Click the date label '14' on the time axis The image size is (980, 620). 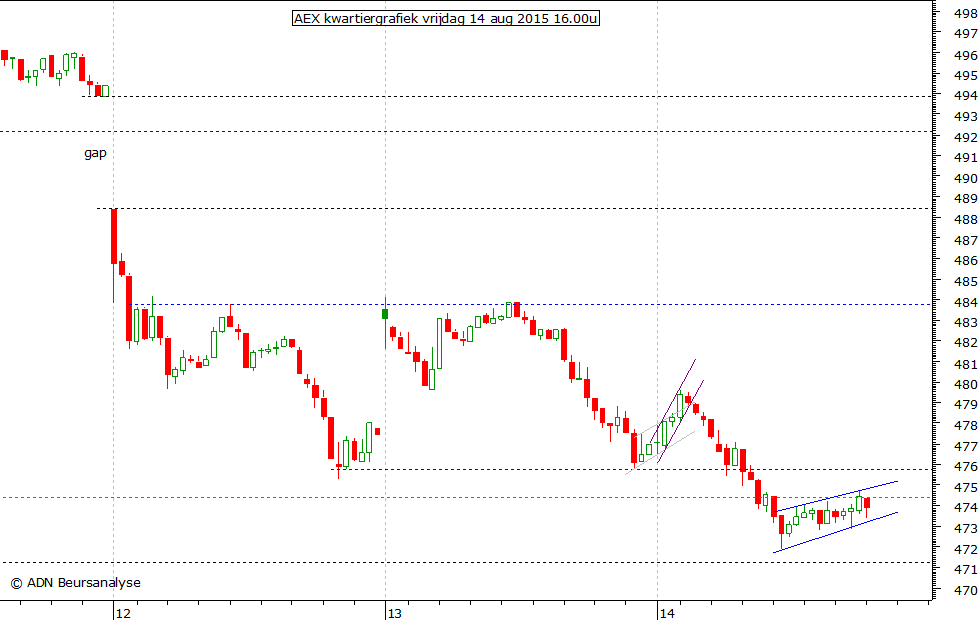point(667,613)
